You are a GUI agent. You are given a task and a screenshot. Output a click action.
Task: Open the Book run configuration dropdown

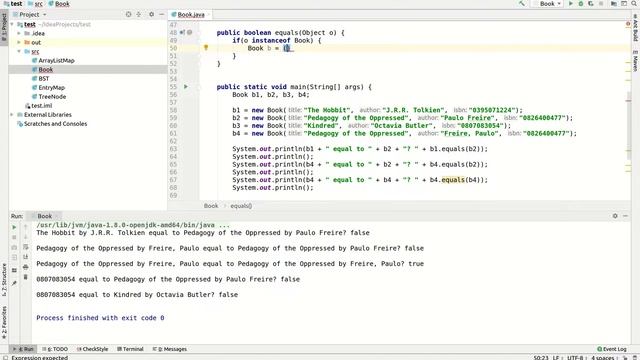pos(548,4)
